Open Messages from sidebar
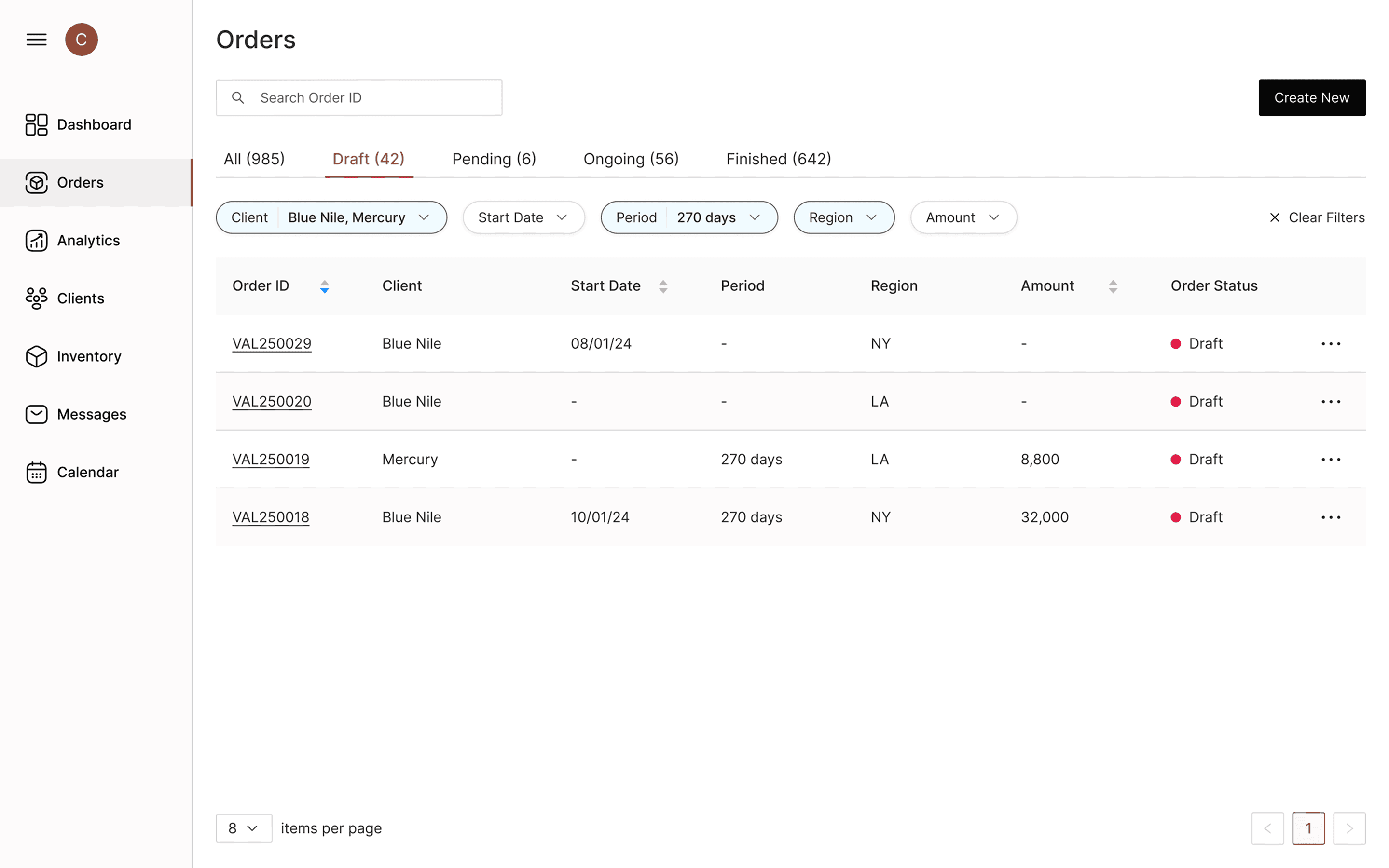The height and width of the screenshot is (868, 1389). point(91,415)
